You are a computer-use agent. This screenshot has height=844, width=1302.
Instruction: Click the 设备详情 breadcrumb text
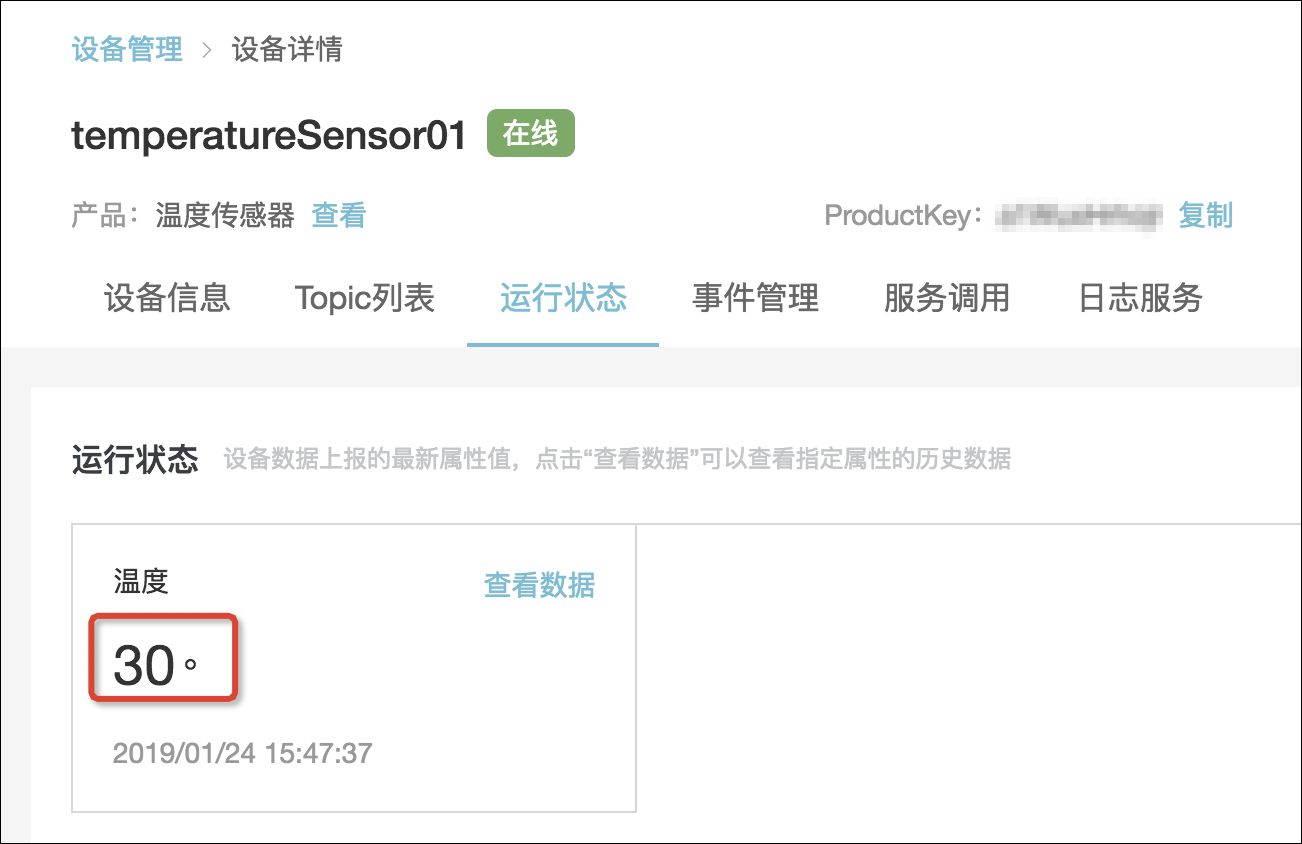point(288,49)
